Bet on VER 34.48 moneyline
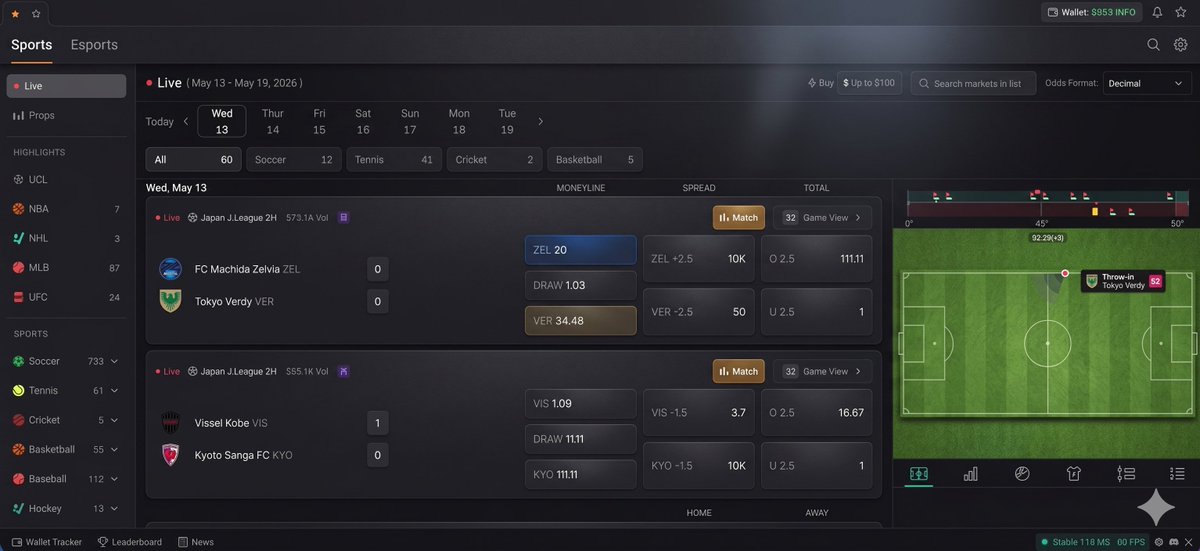The width and height of the screenshot is (1200, 551). (580, 320)
